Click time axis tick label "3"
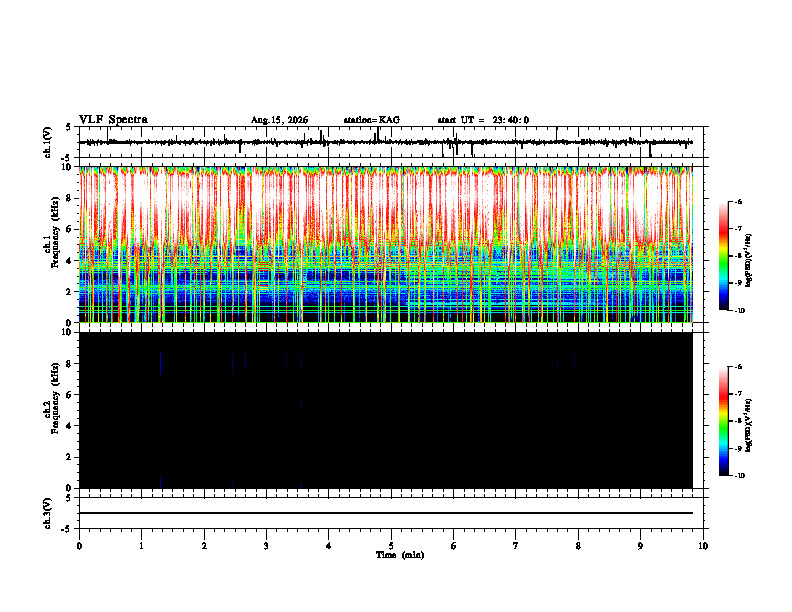This screenshot has height=612, width=792. click(266, 546)
